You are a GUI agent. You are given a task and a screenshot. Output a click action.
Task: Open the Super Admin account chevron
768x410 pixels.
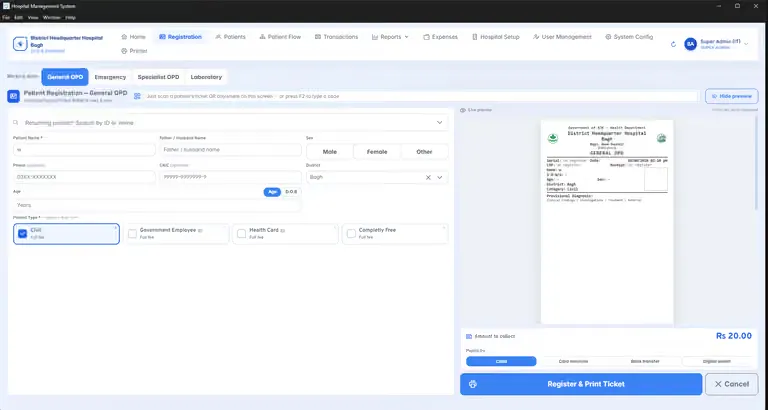(x=746, y=44)
